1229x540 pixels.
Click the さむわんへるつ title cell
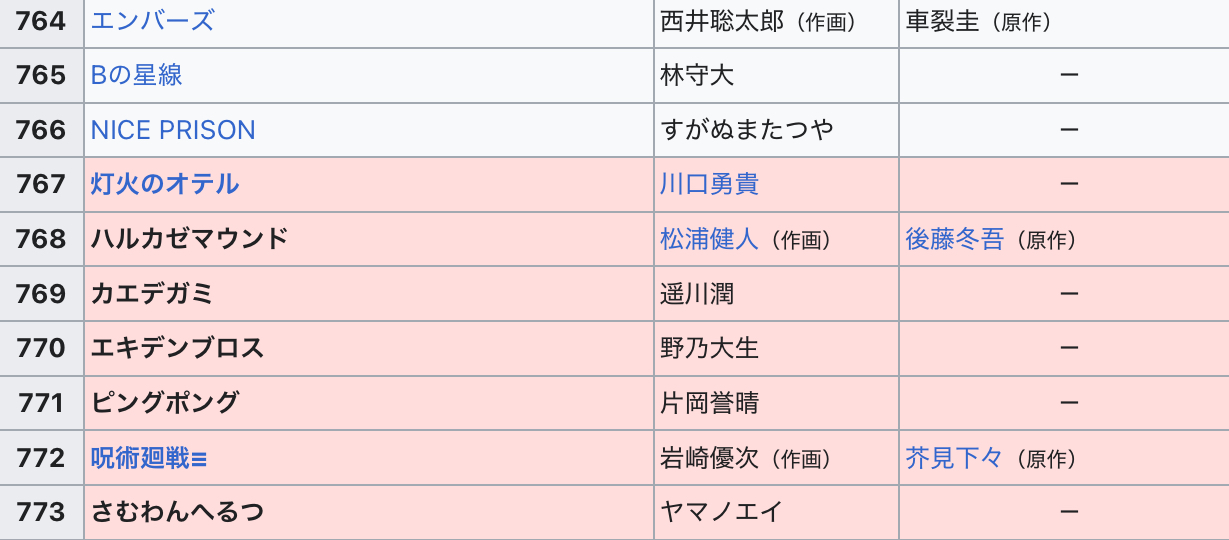177,512
